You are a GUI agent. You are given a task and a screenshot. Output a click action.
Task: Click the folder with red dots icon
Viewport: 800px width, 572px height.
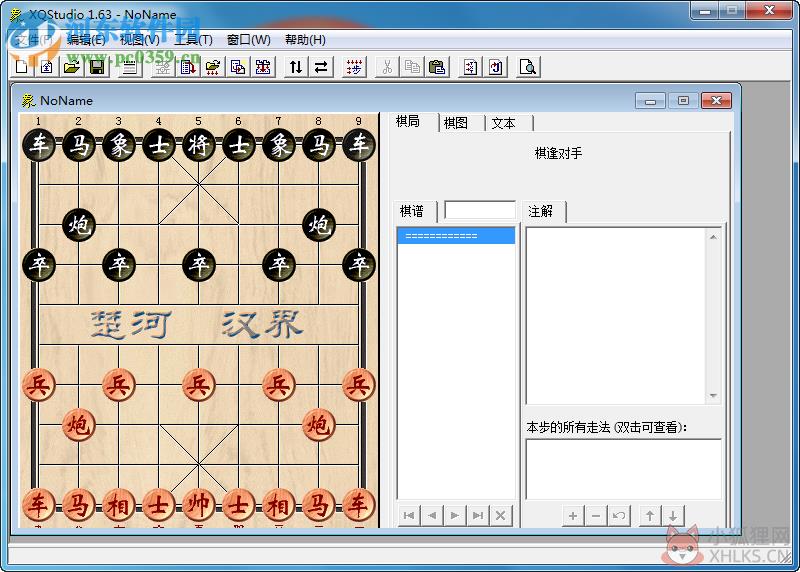pos(213,67)
